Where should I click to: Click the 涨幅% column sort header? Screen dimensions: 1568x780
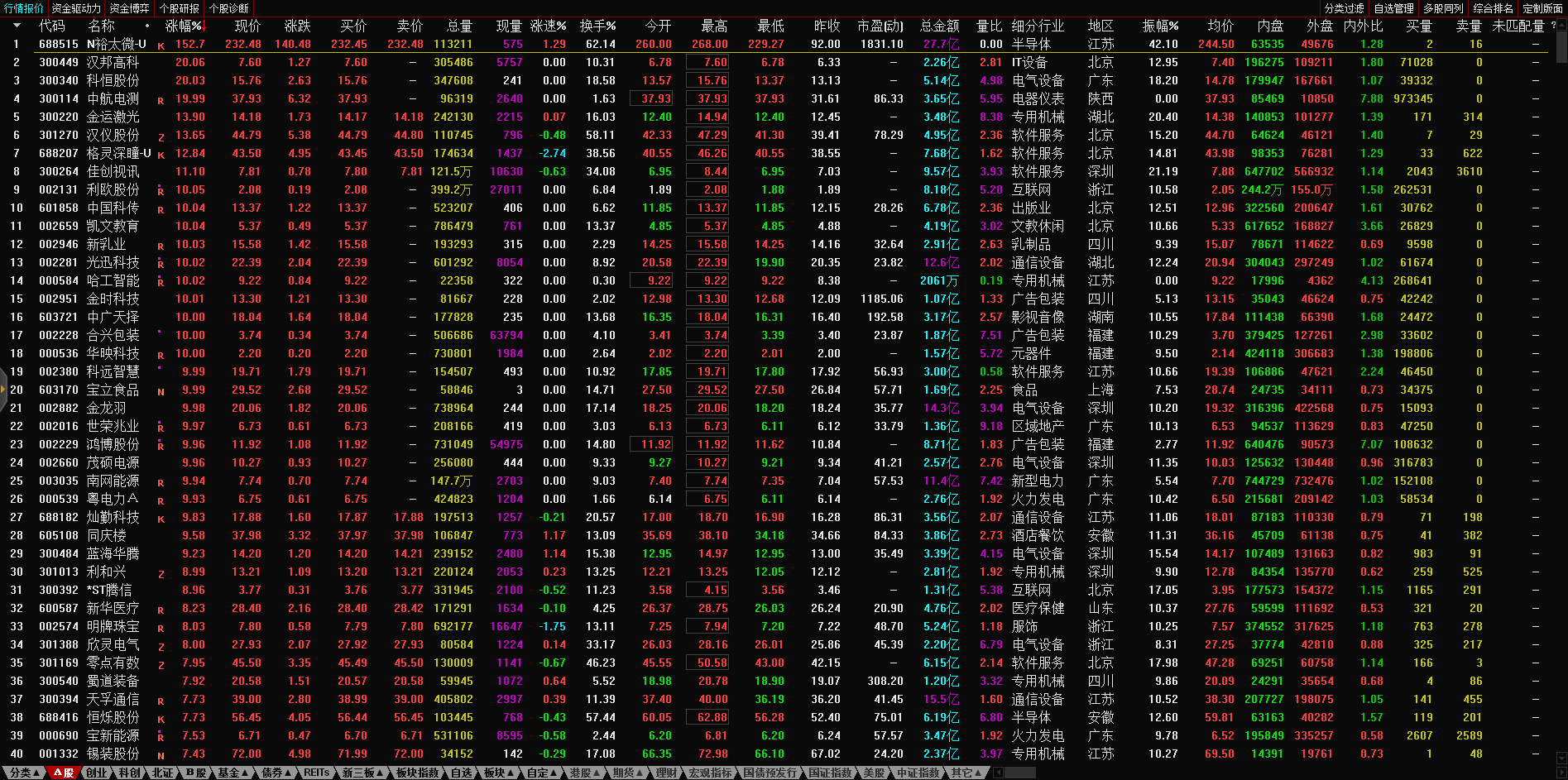184,26
